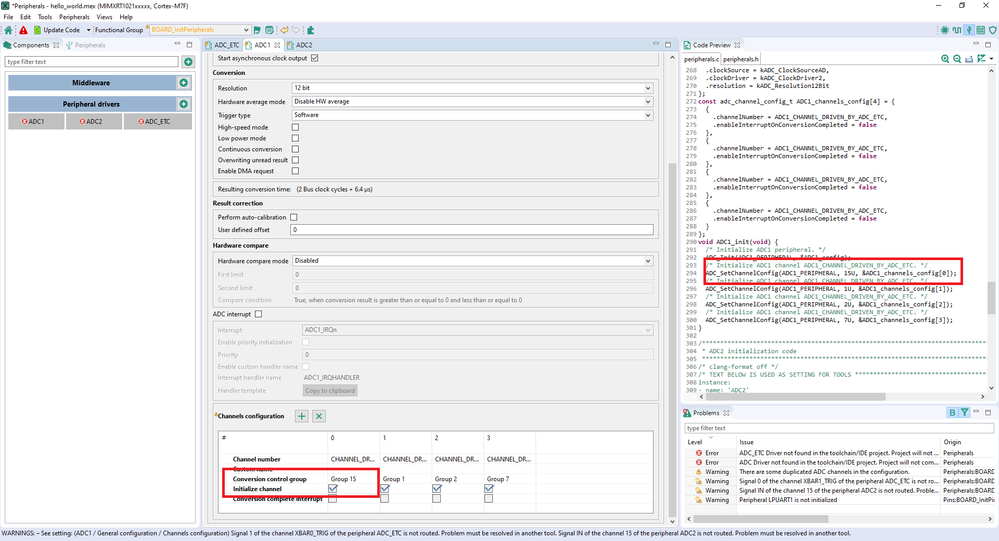Viewport: 999px width, 541px height.
Task: Click the greyed Redo arrow icon in the toolbar
Action: [x=296, y=30]
